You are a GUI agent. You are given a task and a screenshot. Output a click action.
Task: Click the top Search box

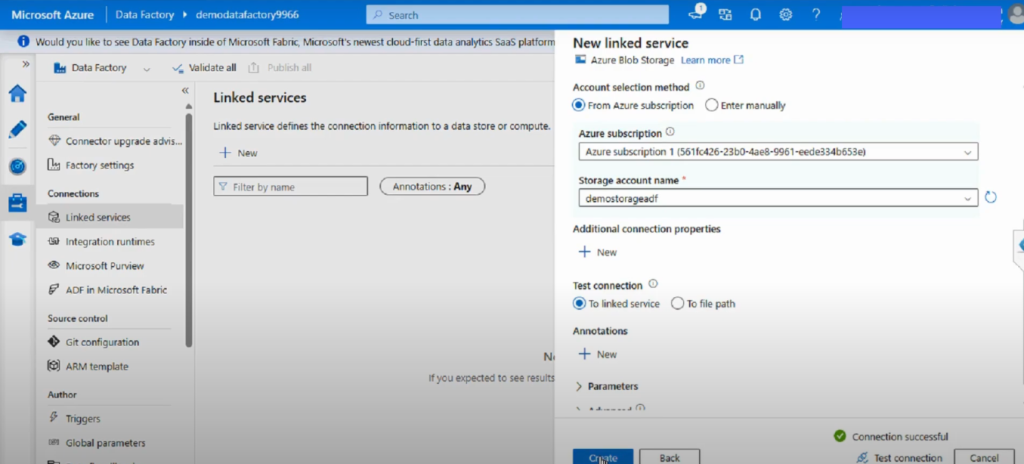coord(517,14)
